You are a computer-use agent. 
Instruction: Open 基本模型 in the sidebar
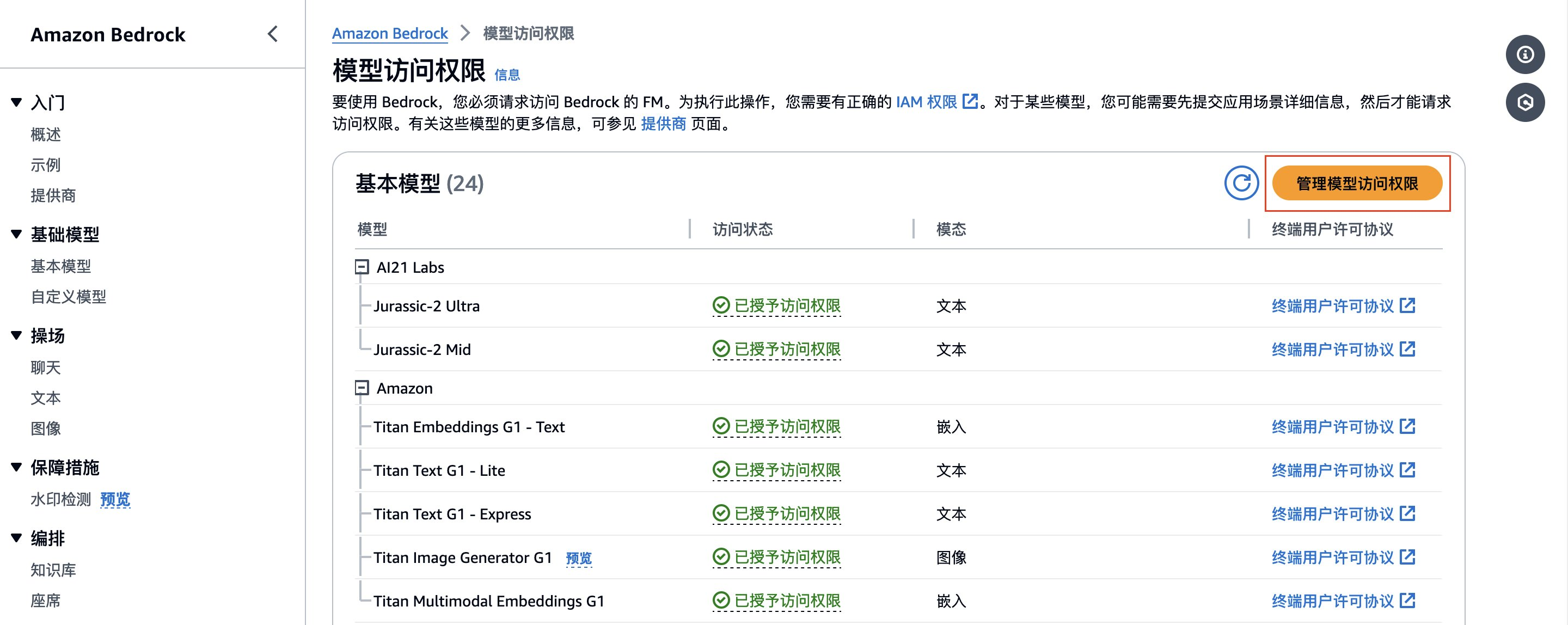[61, 266]
